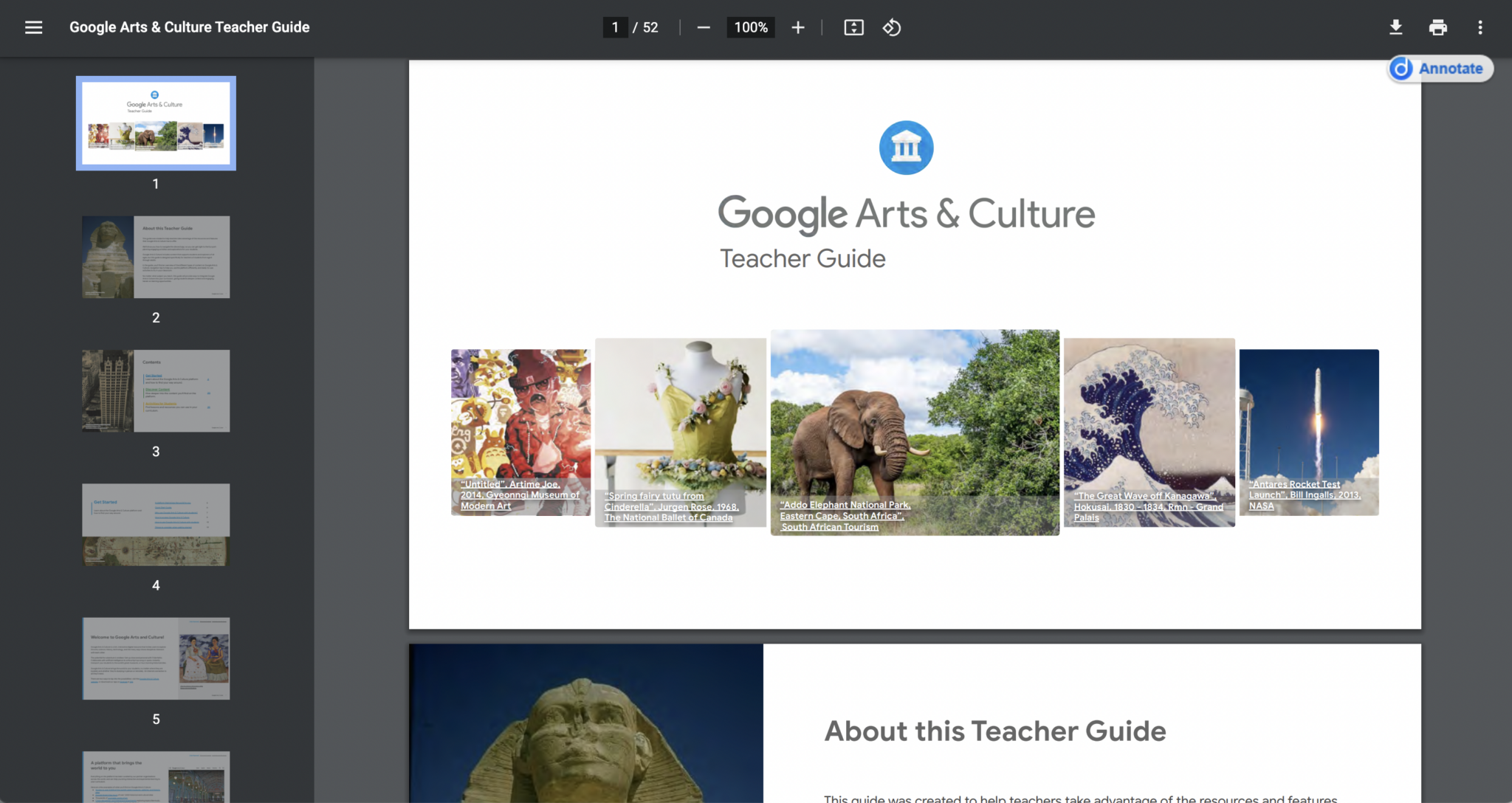Image resolution: width=1512 pixels, height=803 pixels.
Task: Click the yellow tutu costume image
Action: [681, 432]
